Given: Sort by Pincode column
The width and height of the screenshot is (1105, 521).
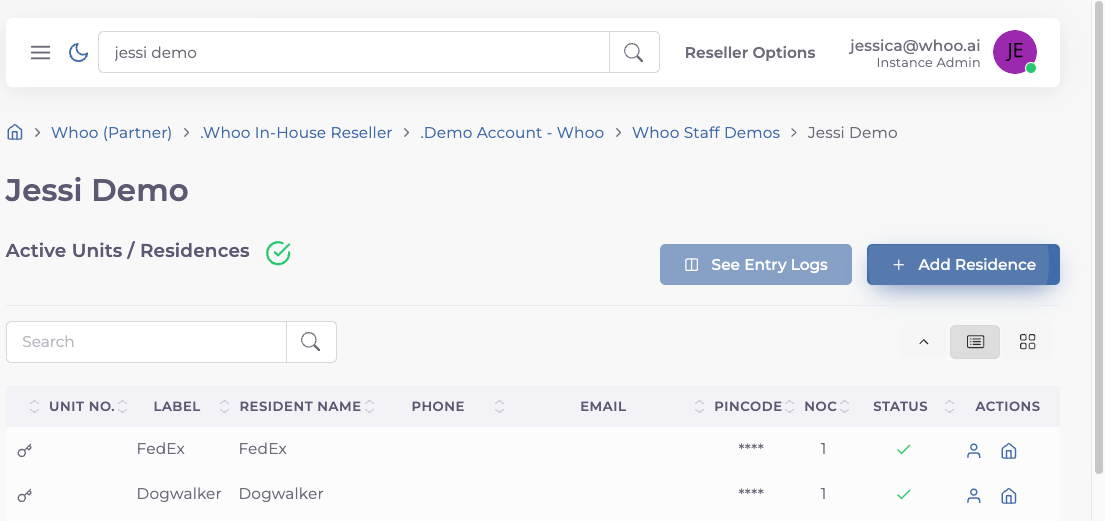Looking at the screenshot, I should tap(748, 406).
